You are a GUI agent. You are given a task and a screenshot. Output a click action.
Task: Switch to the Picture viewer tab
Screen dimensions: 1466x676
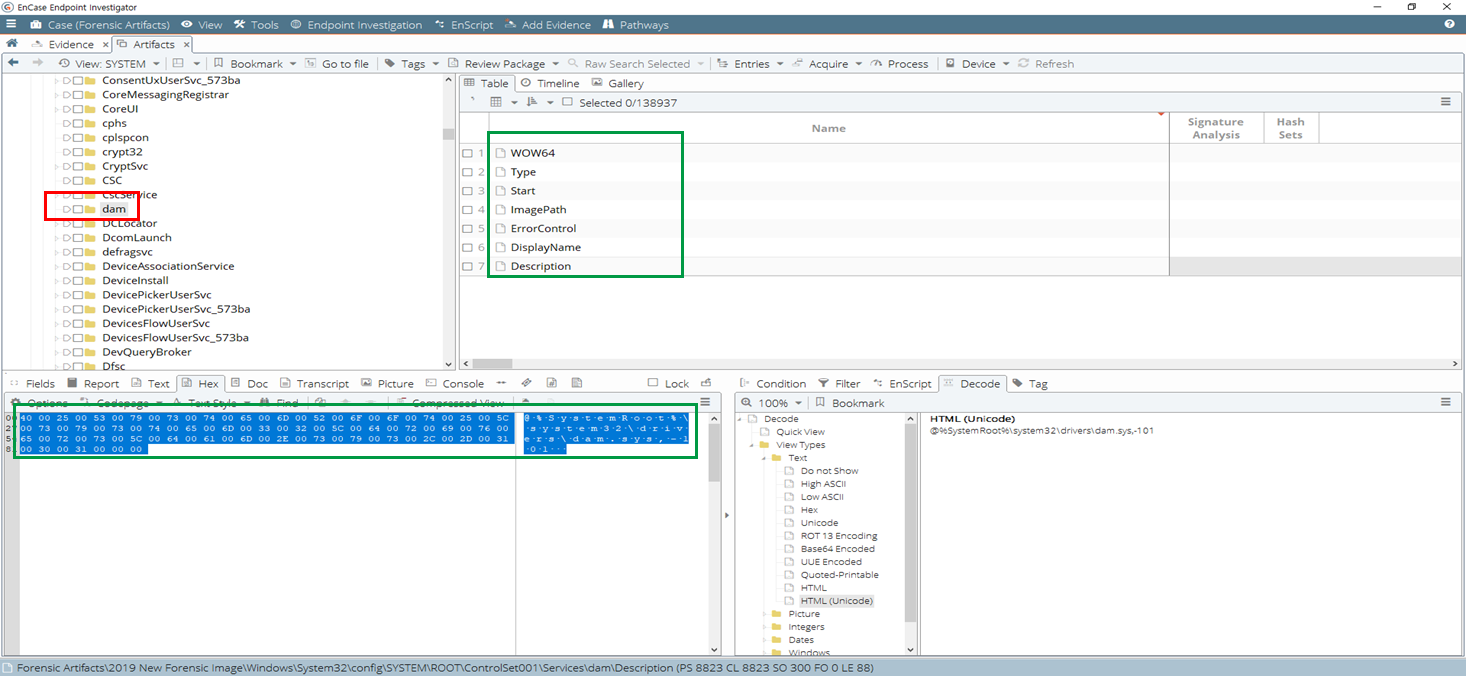[387, 383]
